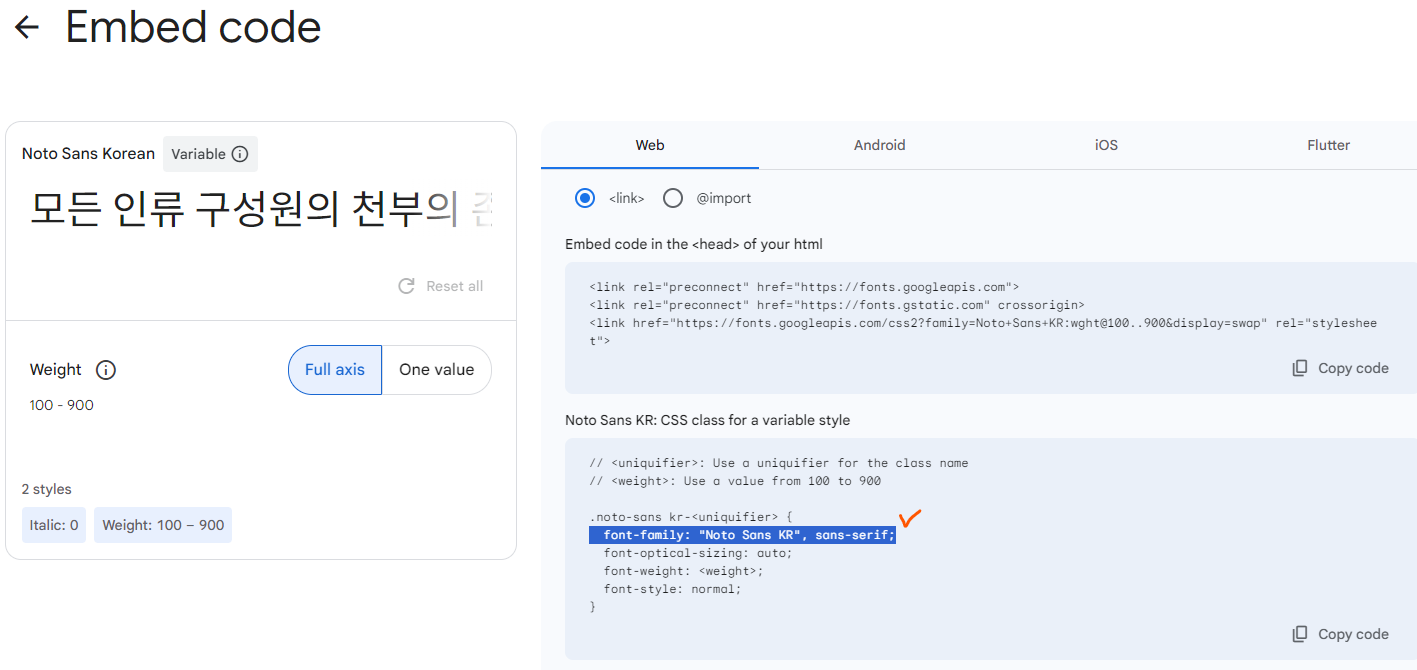Select the <link> radio button

[x=585, y=198]
